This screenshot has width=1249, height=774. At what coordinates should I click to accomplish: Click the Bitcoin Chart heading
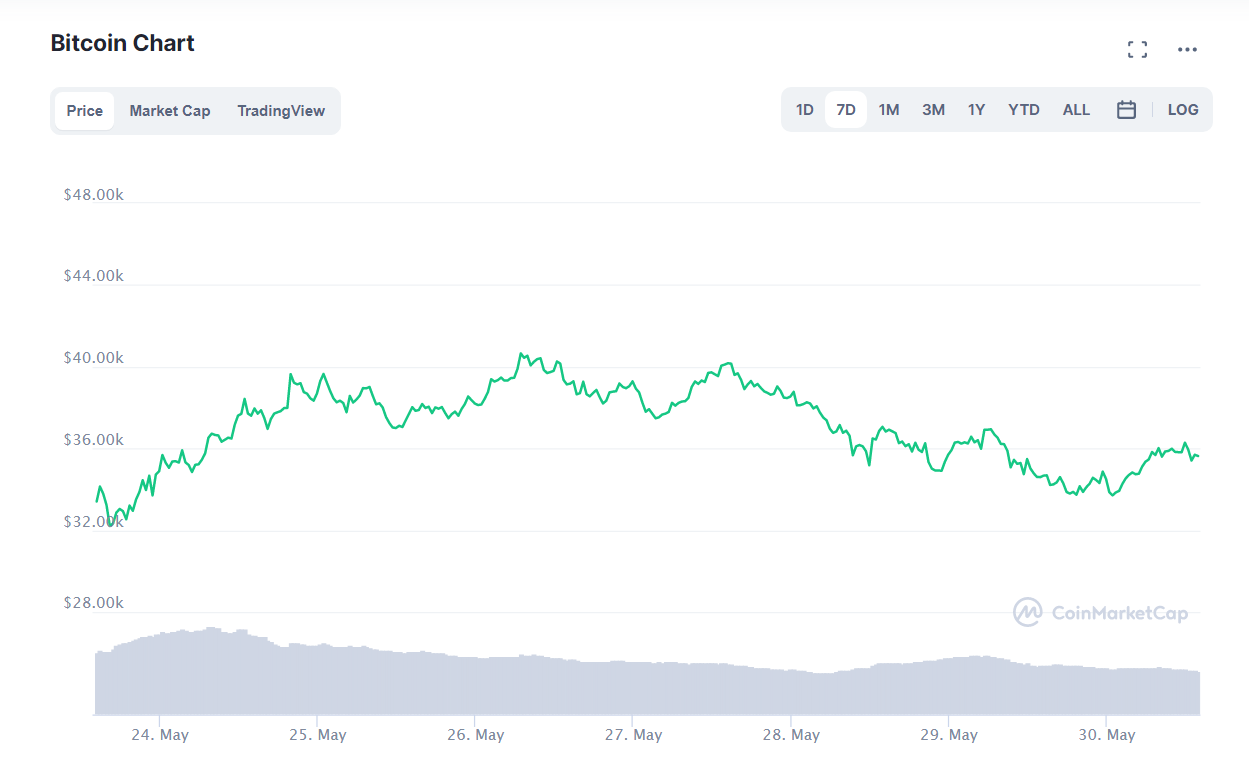pyautogui.click(x=122, y=43)
